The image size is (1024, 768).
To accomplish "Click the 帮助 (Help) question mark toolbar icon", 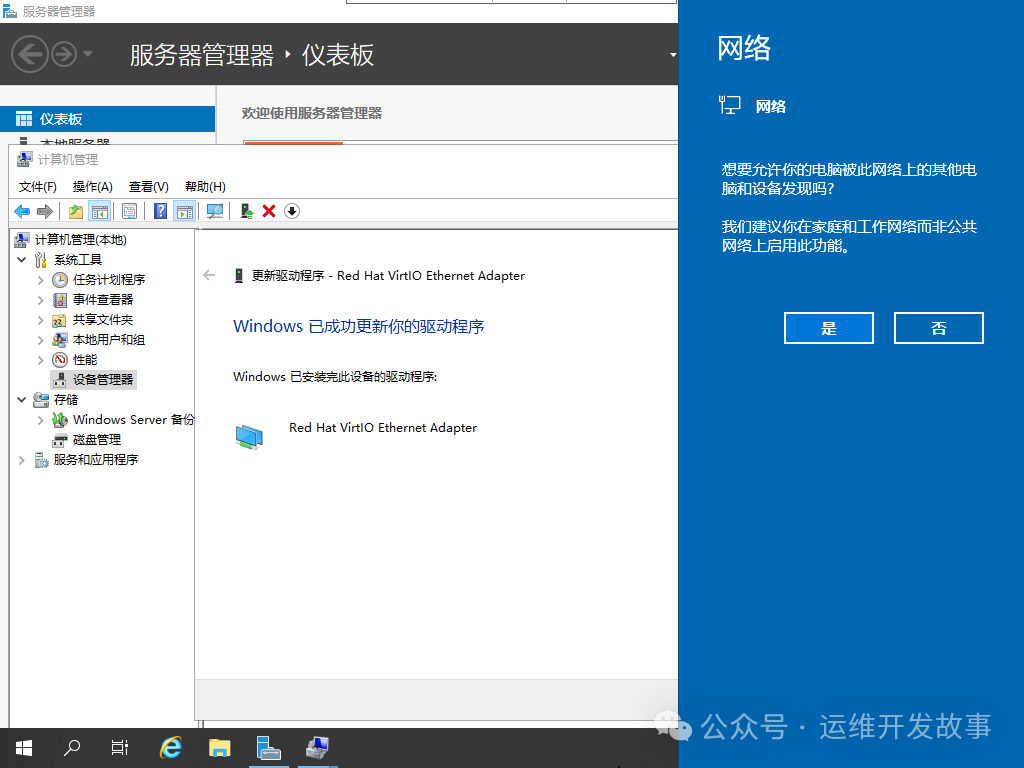I will click(162, 211).
